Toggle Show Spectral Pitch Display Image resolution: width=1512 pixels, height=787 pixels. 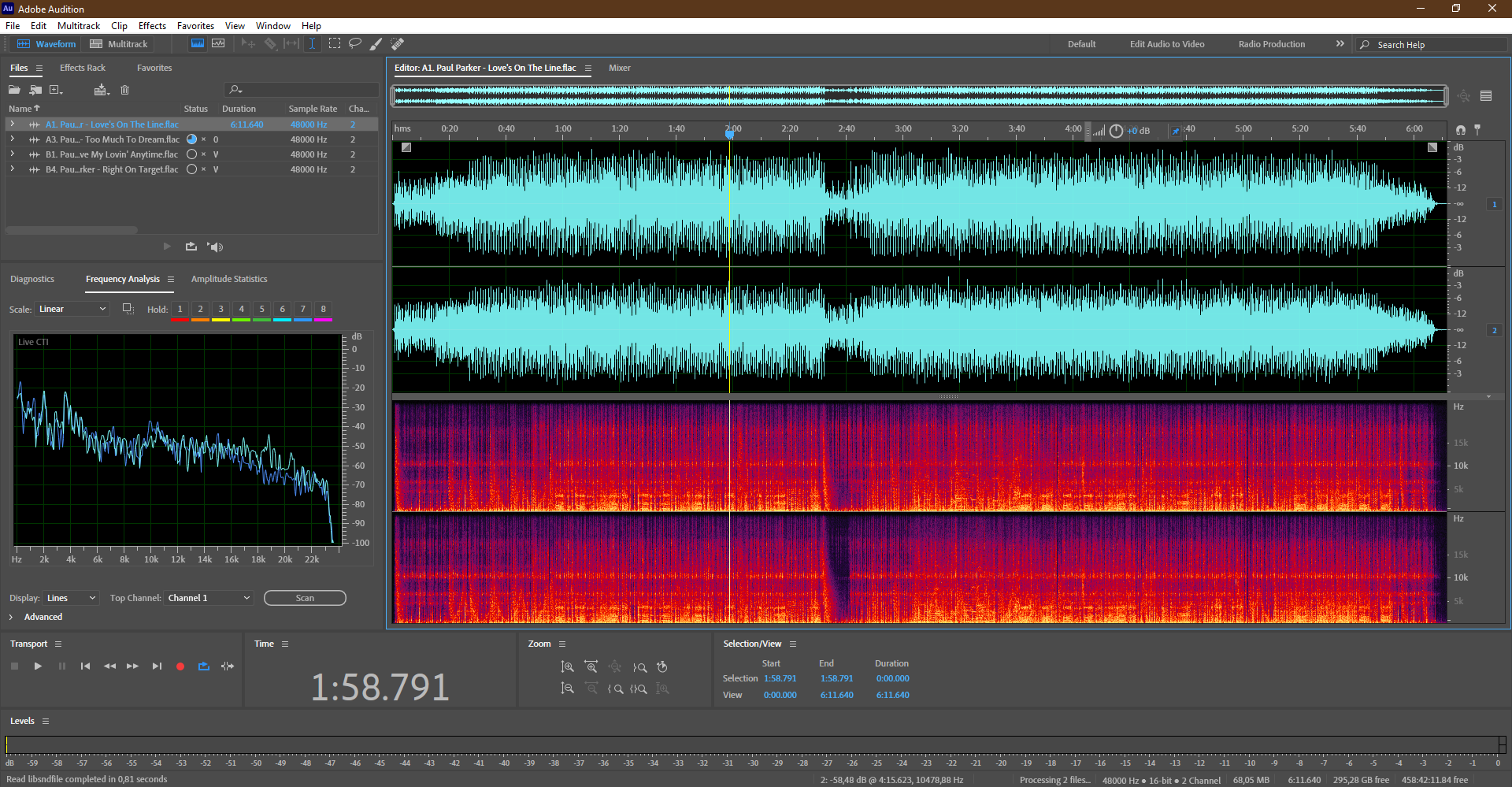tap(218, 44)
